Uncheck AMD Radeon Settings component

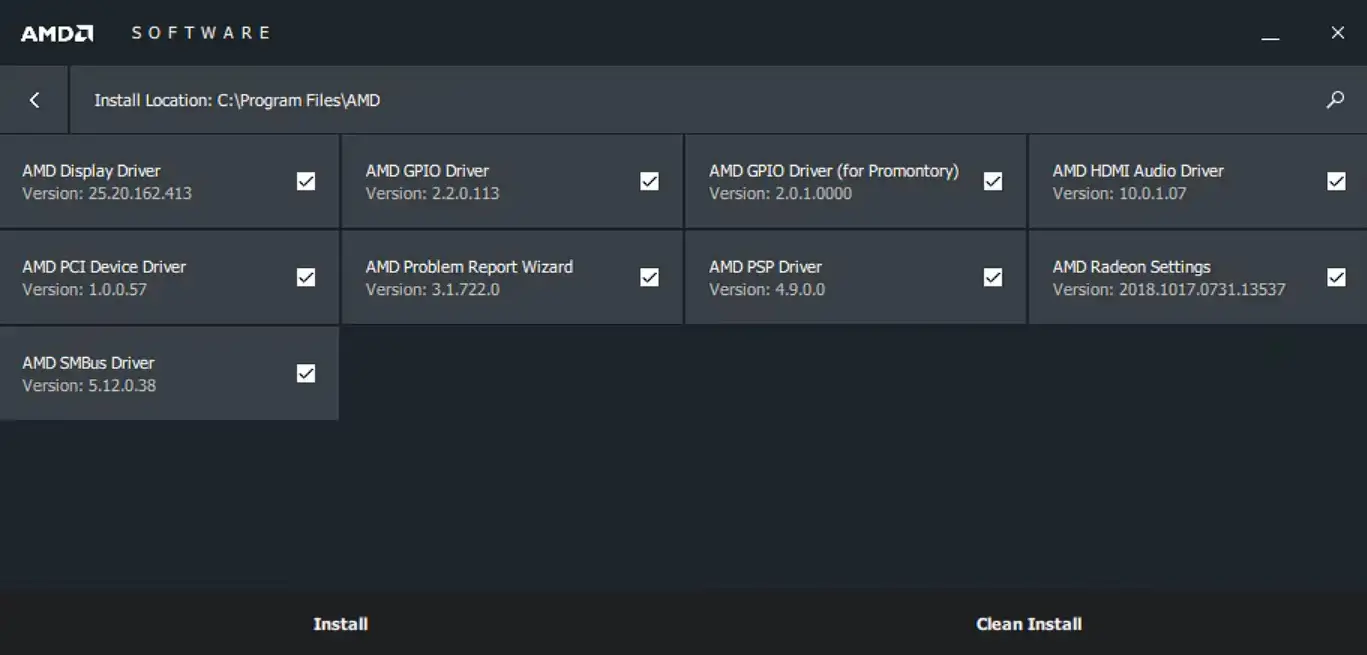pyautogui.click(x=1336, y=277)
